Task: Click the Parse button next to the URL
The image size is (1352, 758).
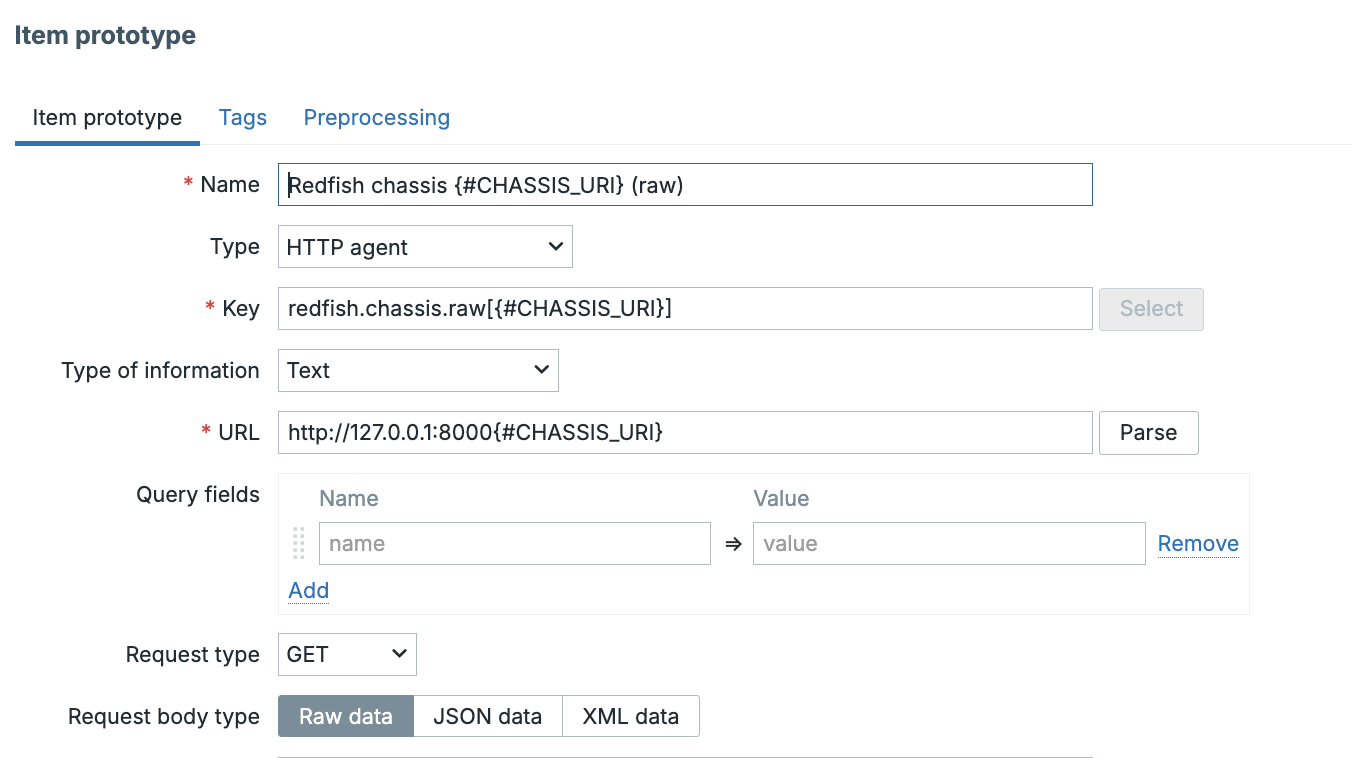Action: point(1148,432)
